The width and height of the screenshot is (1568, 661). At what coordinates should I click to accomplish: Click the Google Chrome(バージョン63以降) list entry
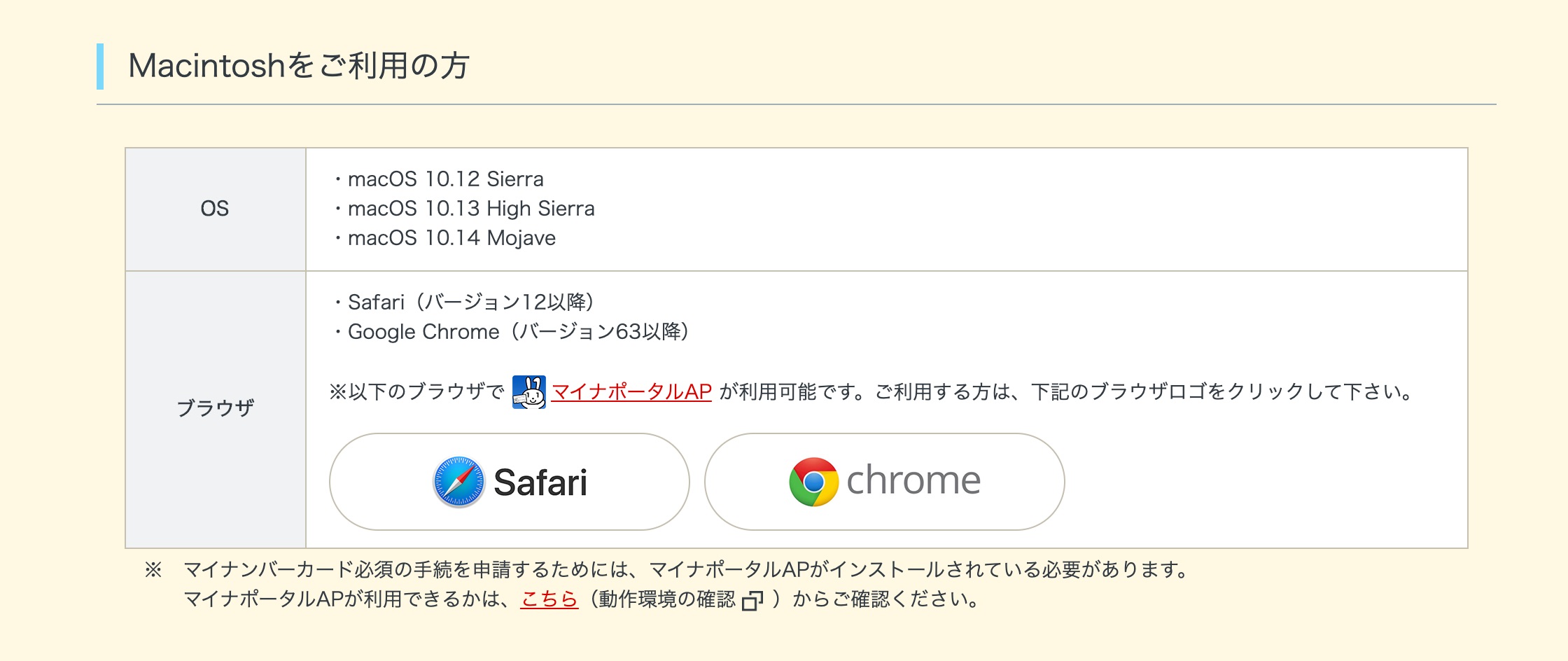[x=512, y=331]
